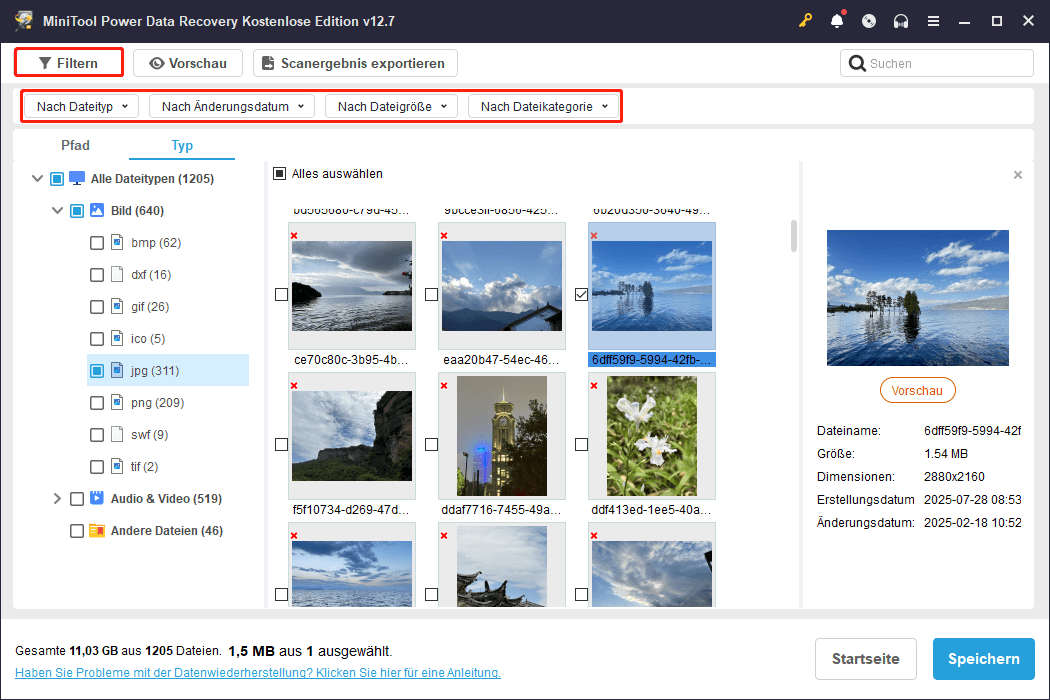Check the png (209) checkbox
The width and height of the screenshot is (1050, 700).
[x=97, y=403]
